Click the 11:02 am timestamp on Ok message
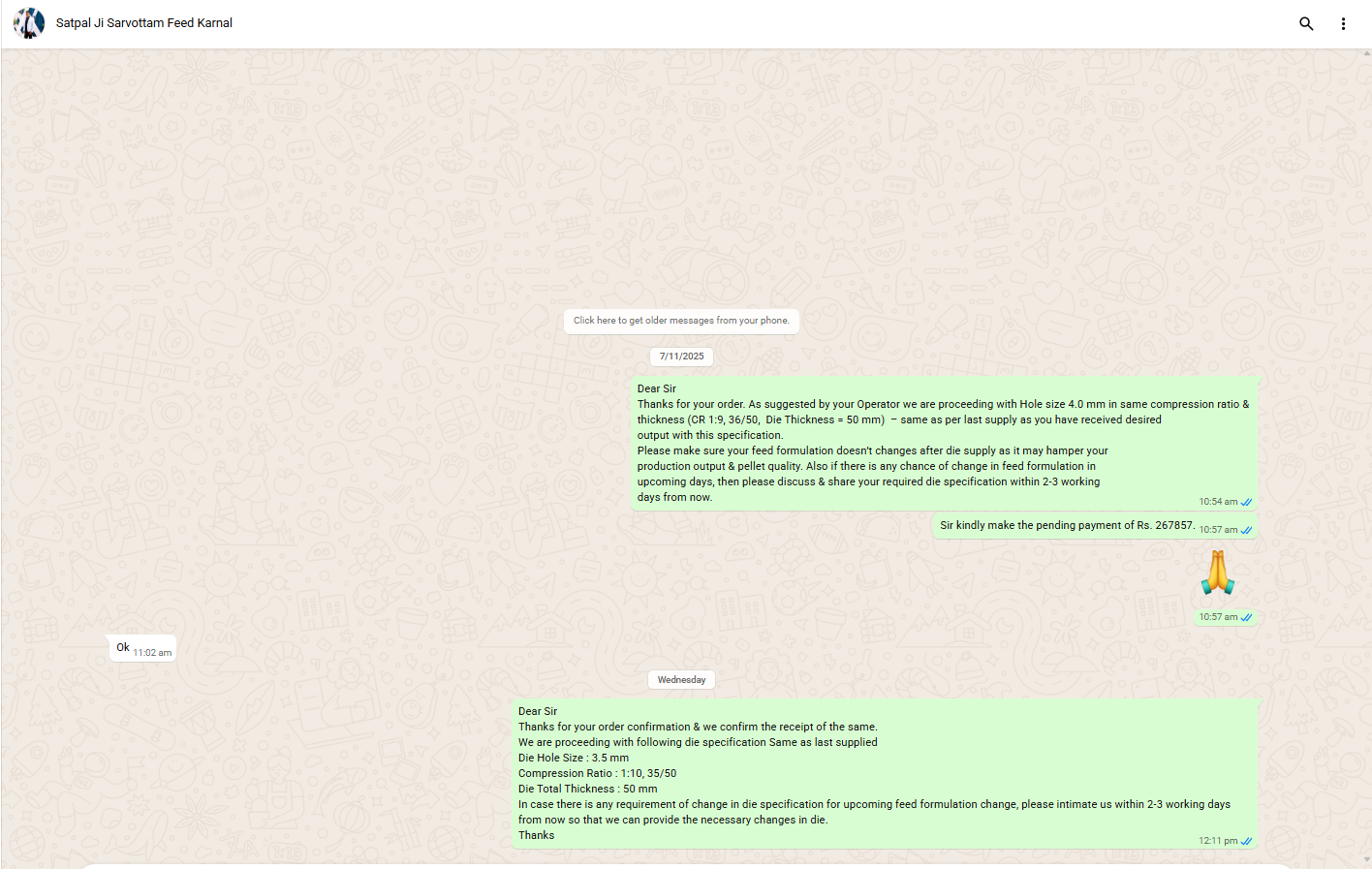Screen dimensions: 1372x869 point(152,653)
